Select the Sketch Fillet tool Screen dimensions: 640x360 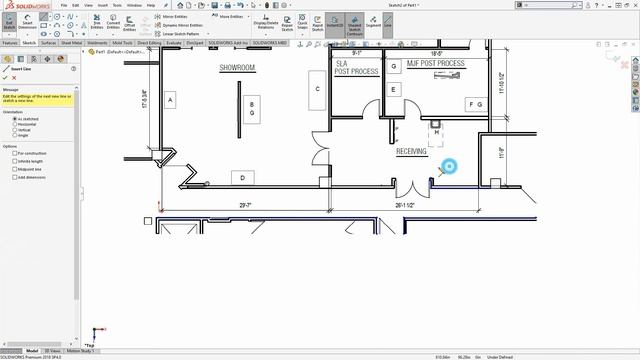pyautogui.click(x=70, y=34)
